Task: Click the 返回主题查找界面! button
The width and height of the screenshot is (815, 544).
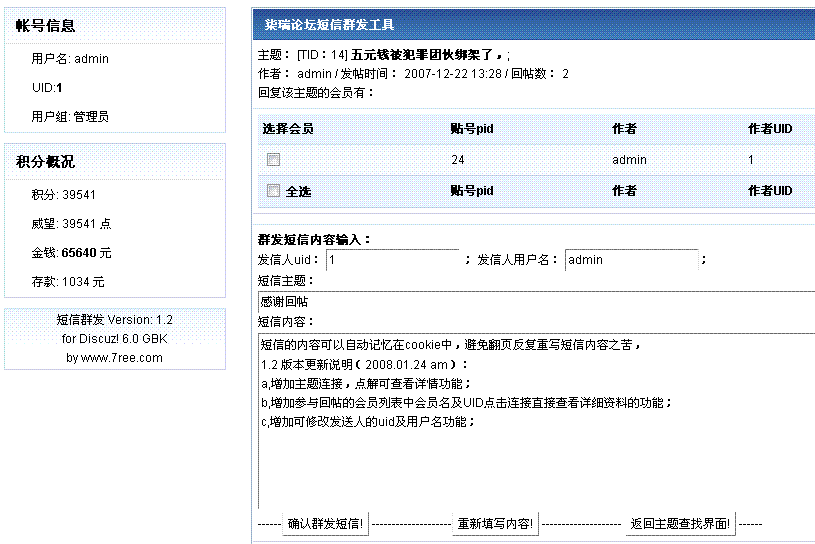Action: [x=680, y=524]
